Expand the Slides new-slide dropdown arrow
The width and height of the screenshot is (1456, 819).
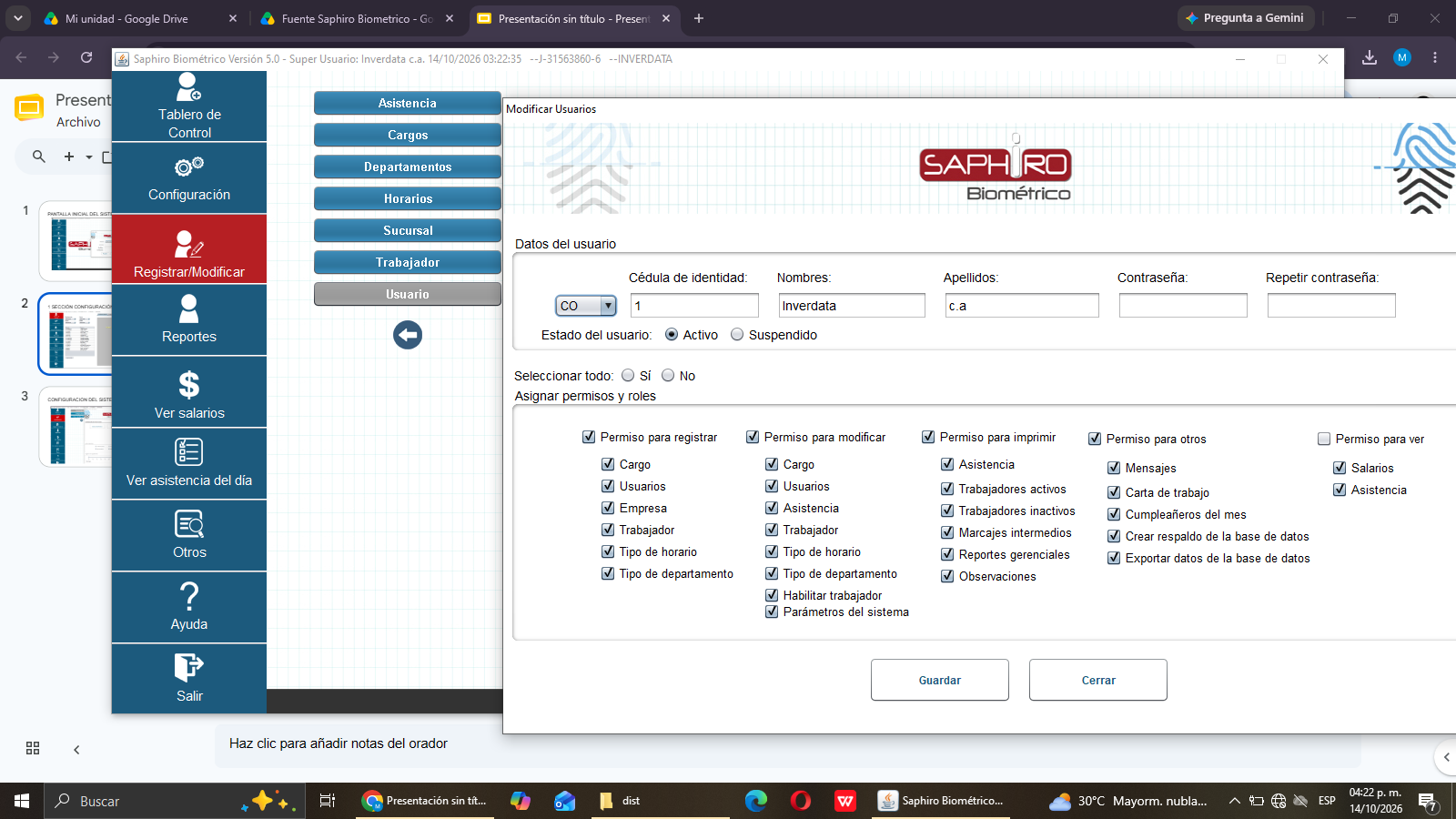[89, 157]
